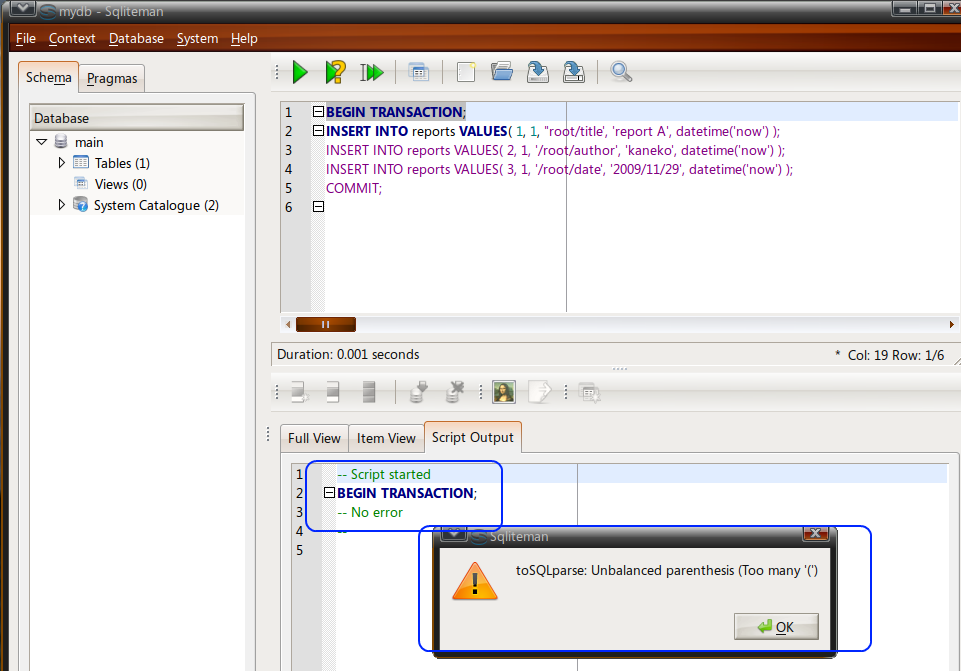
Task: Click the 'COMMIT;' line in the editor
Action: click(x=354, y=188)
